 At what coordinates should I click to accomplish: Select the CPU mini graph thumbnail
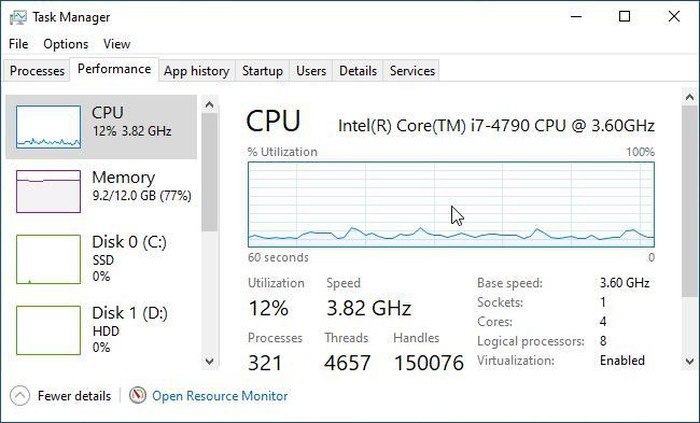[x=48, y=126]
